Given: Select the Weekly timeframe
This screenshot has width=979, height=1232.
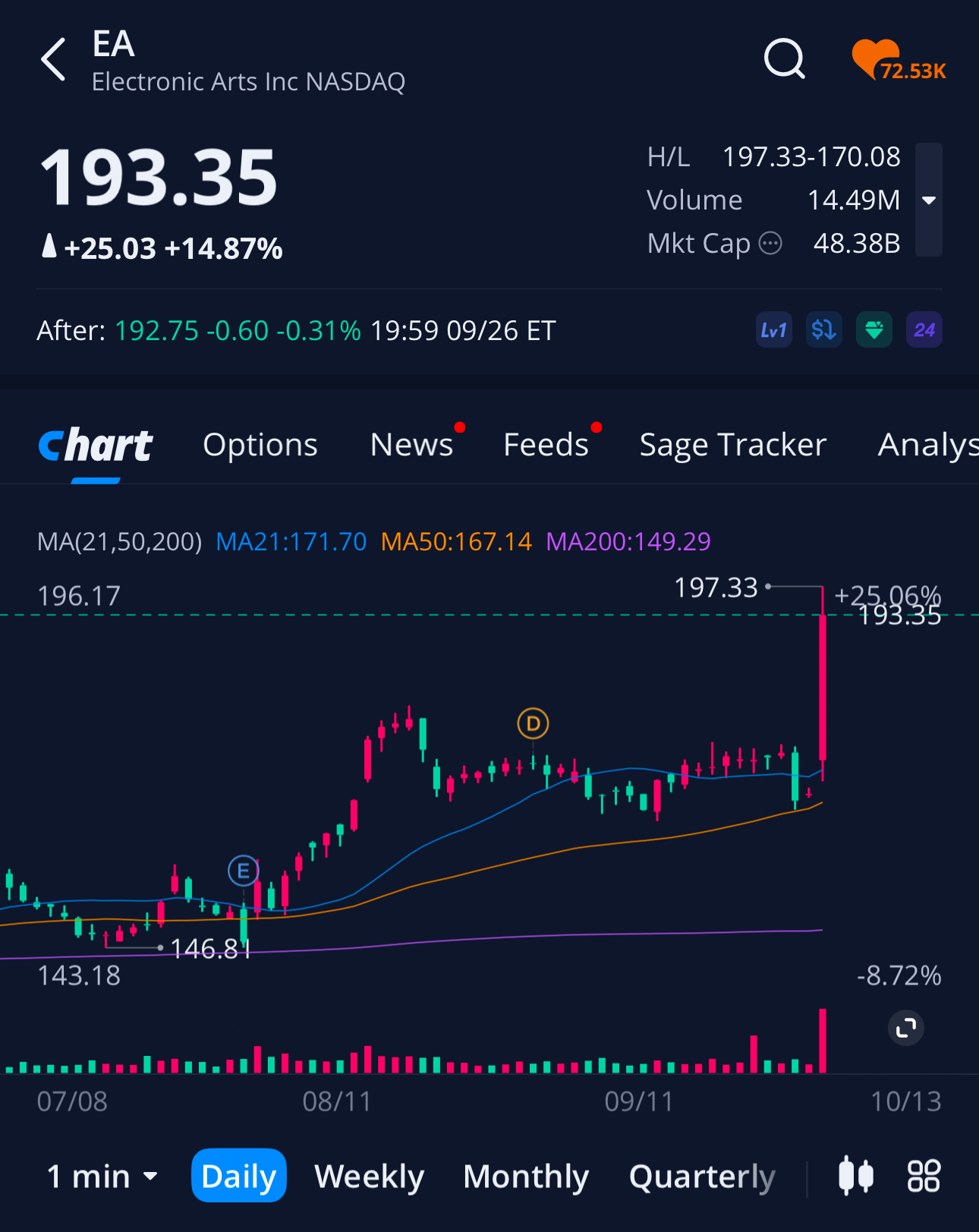Looking at the screenshot, I should click(370, 1177).
